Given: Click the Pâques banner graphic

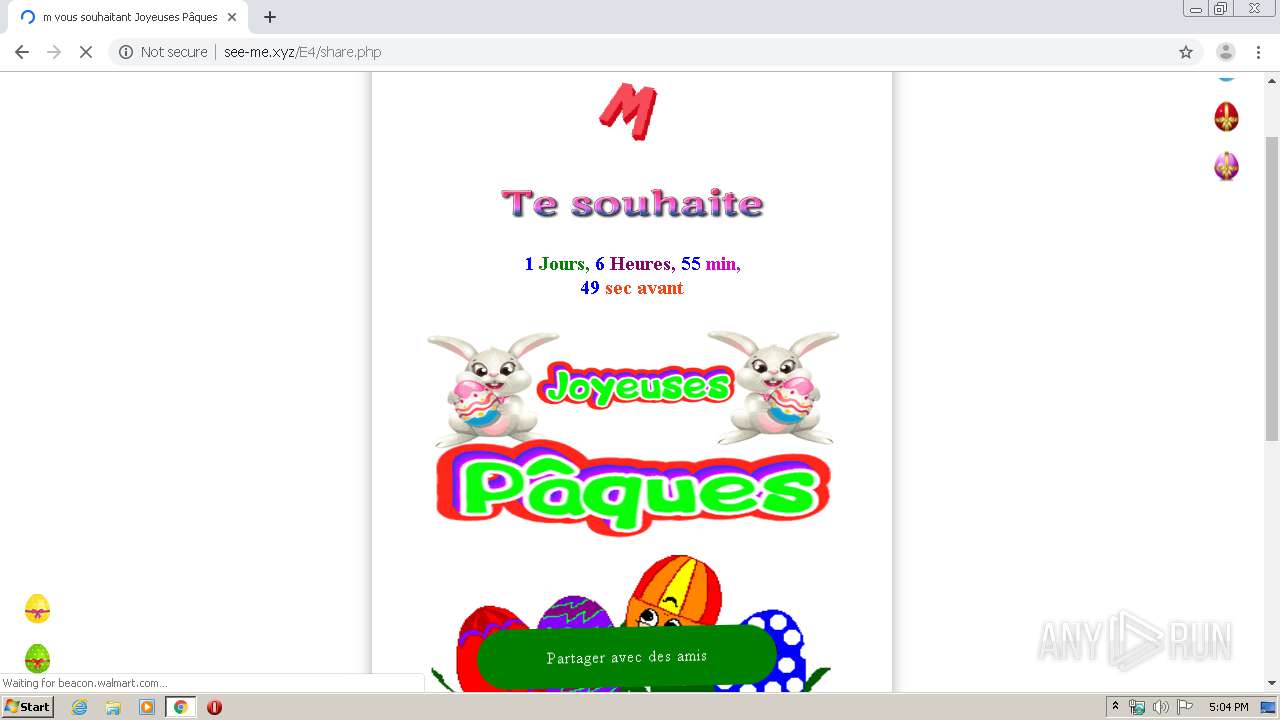Looking at the screenshot, I should (632, 487).
